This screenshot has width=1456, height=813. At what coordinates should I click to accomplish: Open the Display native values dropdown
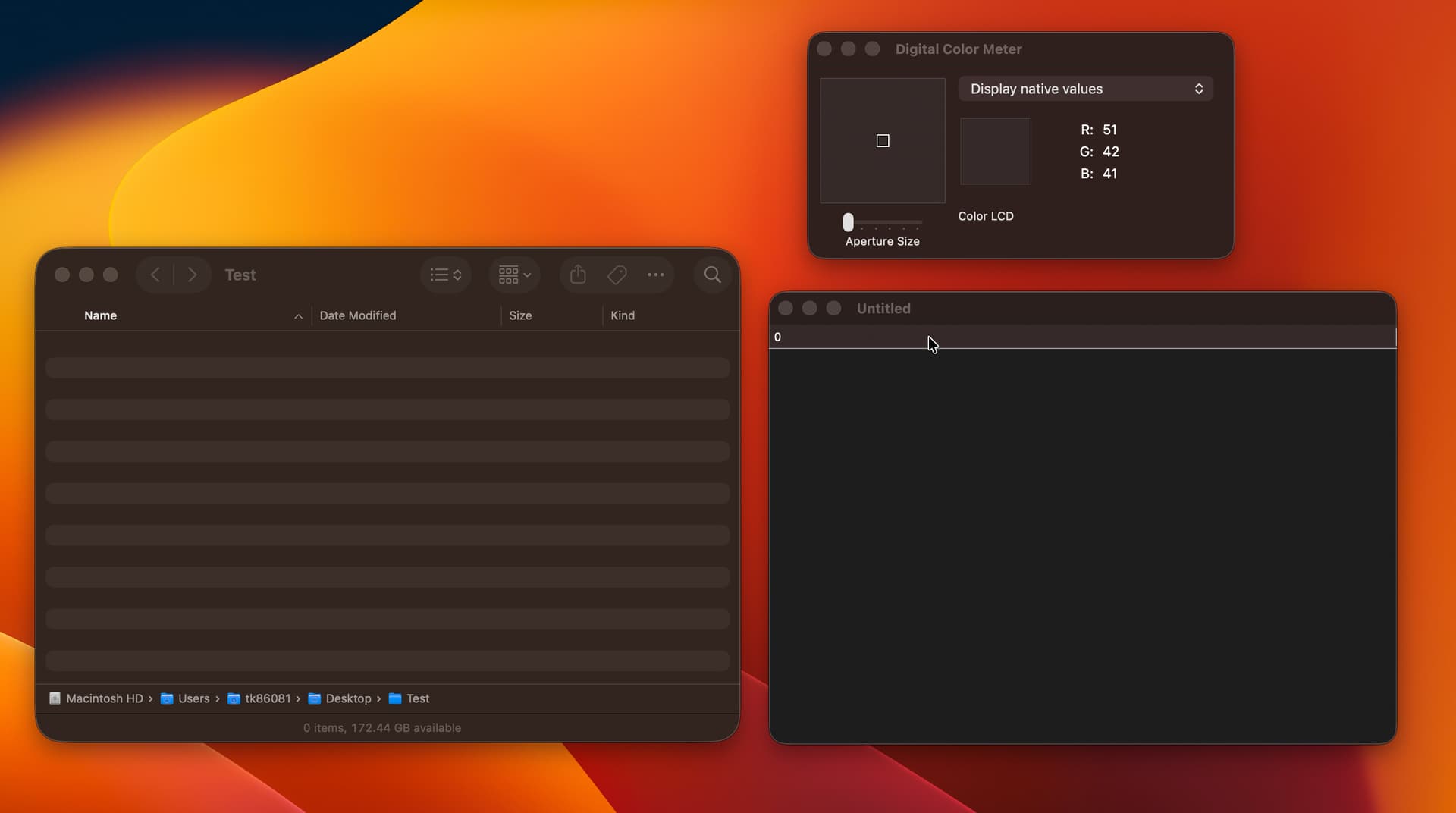point(1085,89)
